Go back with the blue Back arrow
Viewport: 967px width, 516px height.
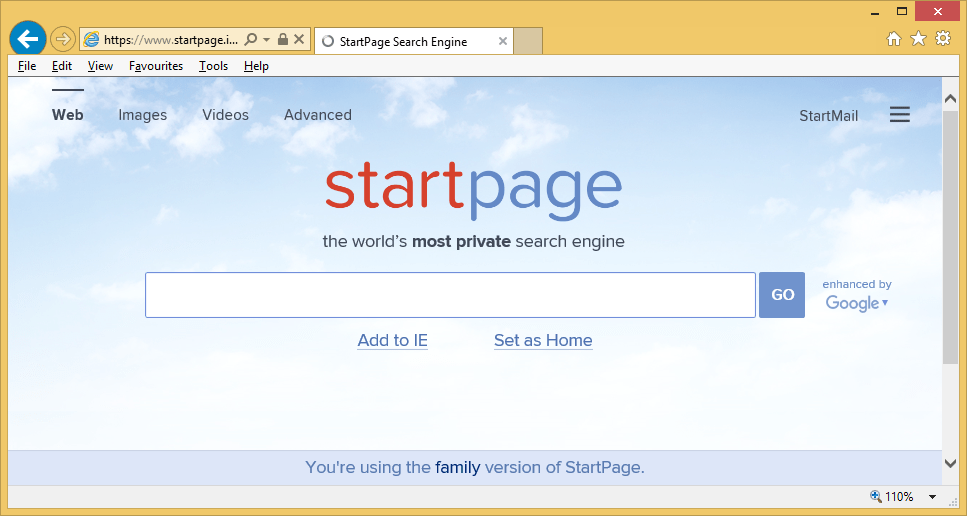(x=28, y=39)
